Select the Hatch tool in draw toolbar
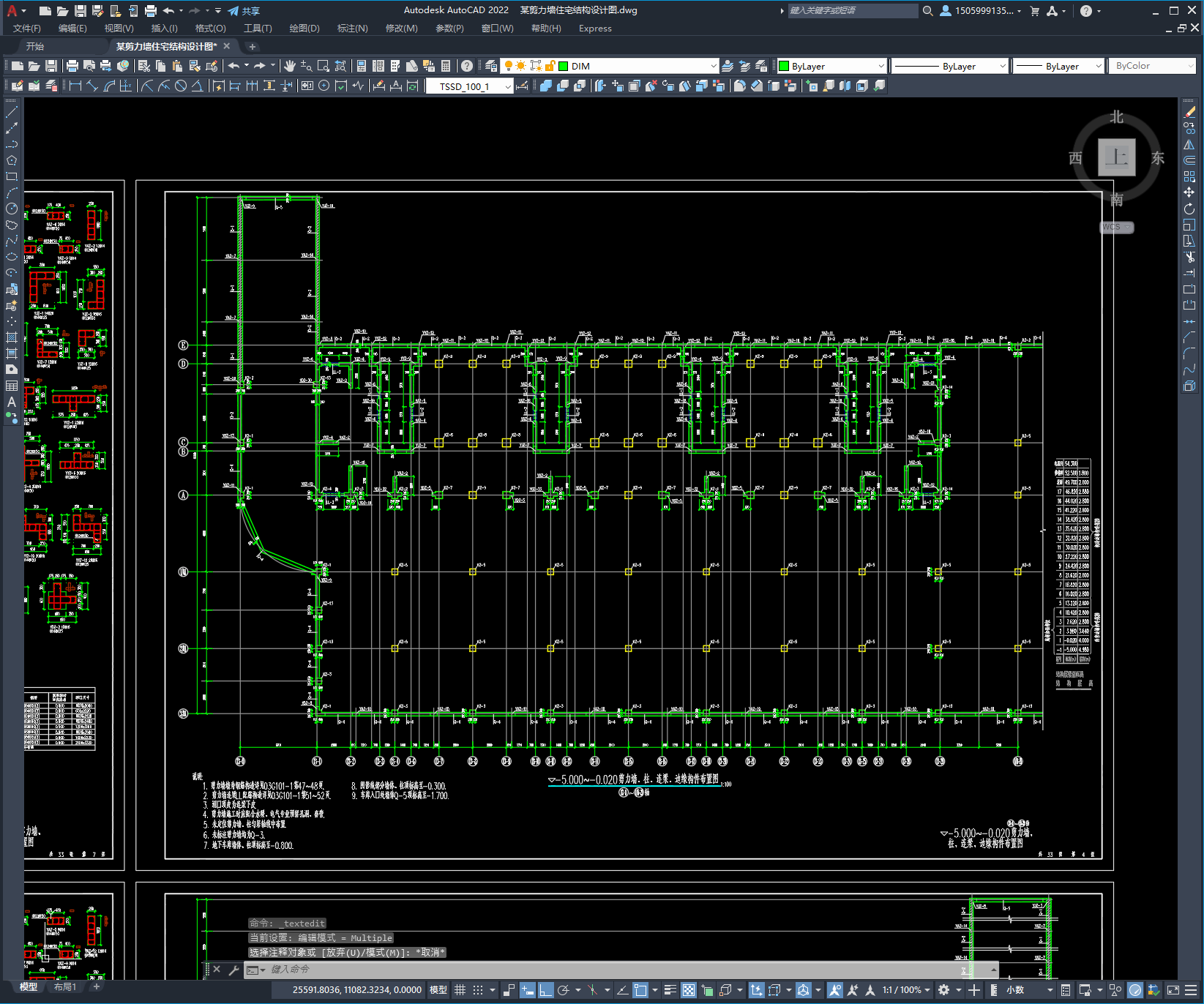Viewport: 1204px width, 1004px height. click(12, 337)
